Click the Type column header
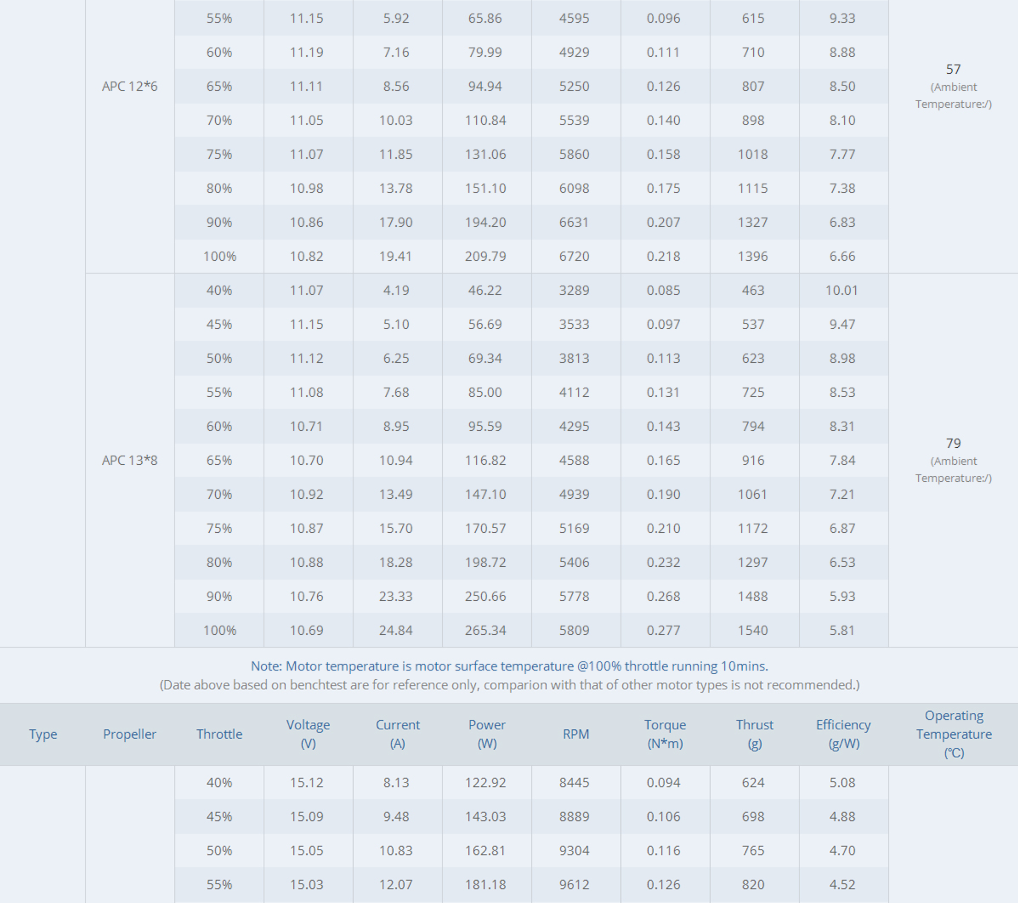This screenshot has height=903, width=1018. (x=43, y=734)
